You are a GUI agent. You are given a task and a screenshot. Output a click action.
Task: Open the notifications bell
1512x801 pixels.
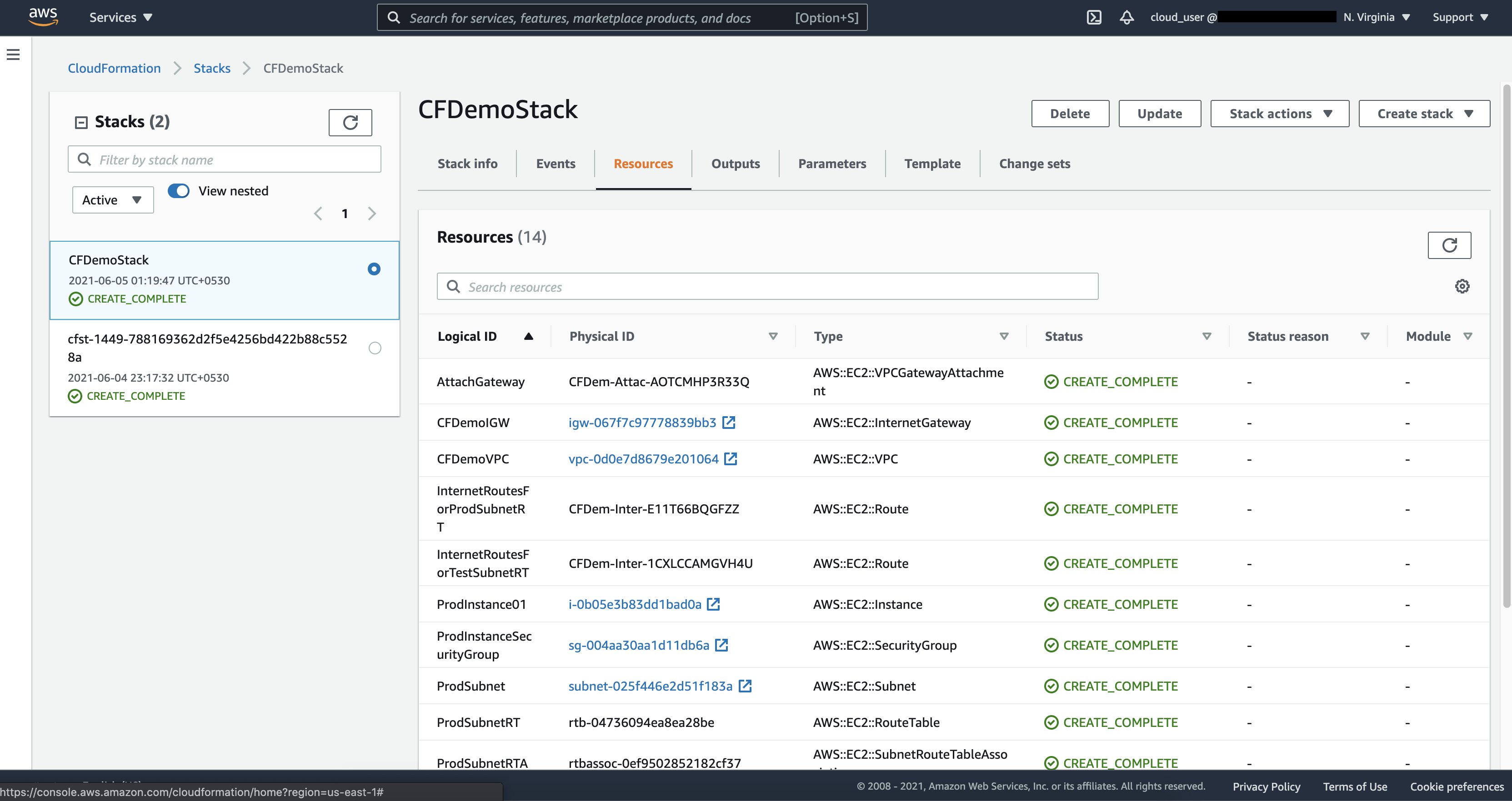[1126, 18]
